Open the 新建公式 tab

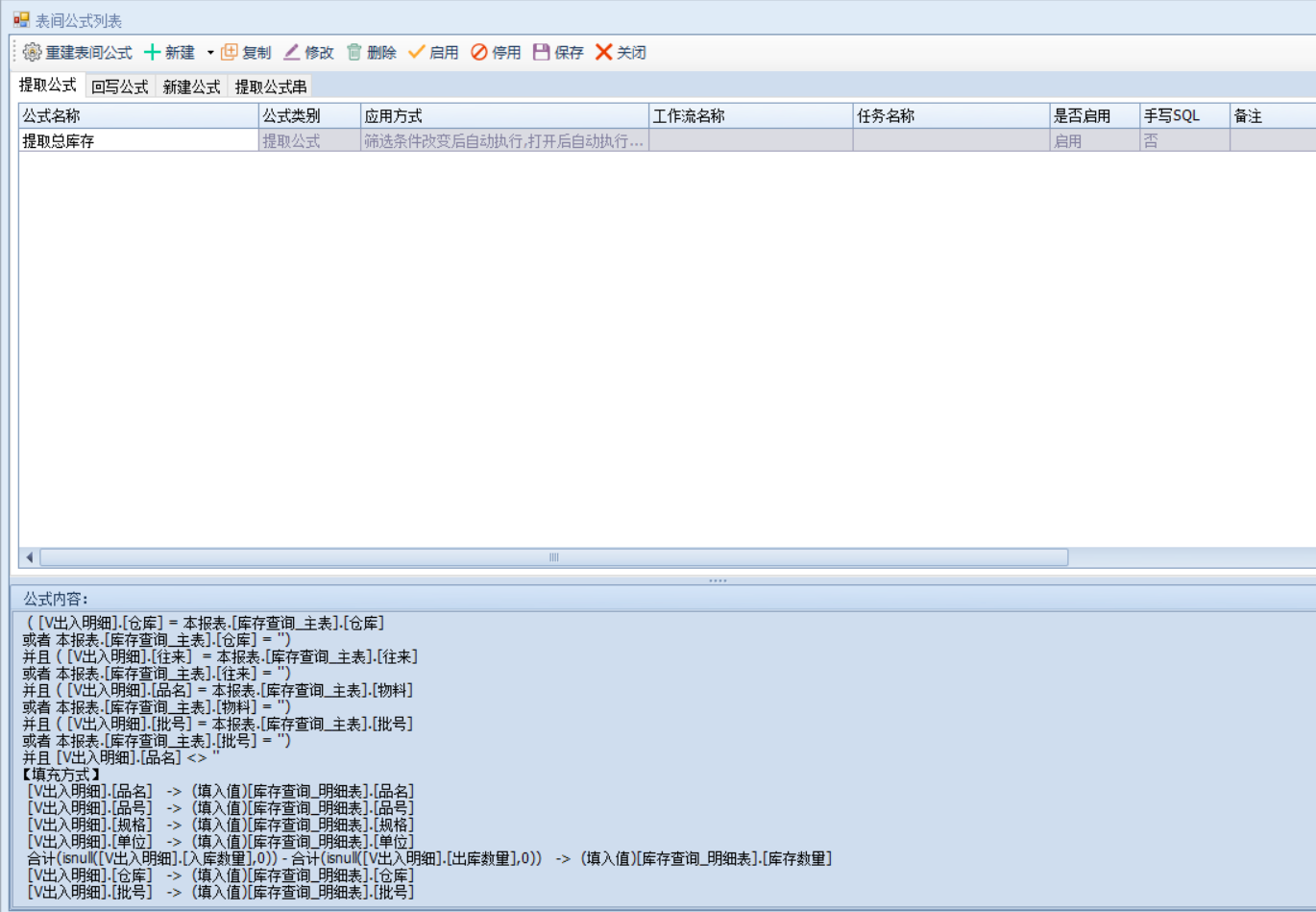pos(191,86)
